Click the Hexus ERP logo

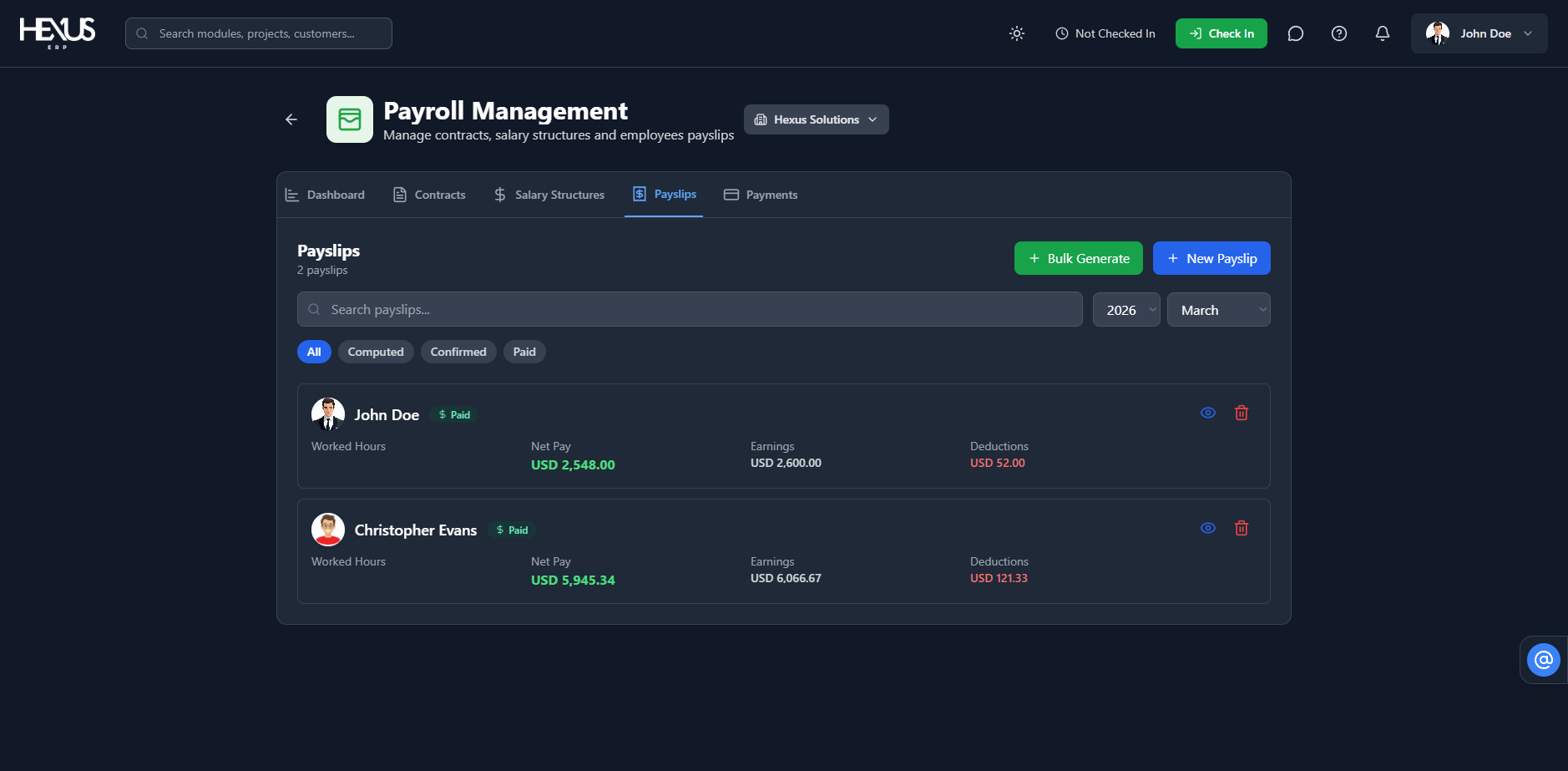coord(58,33)
